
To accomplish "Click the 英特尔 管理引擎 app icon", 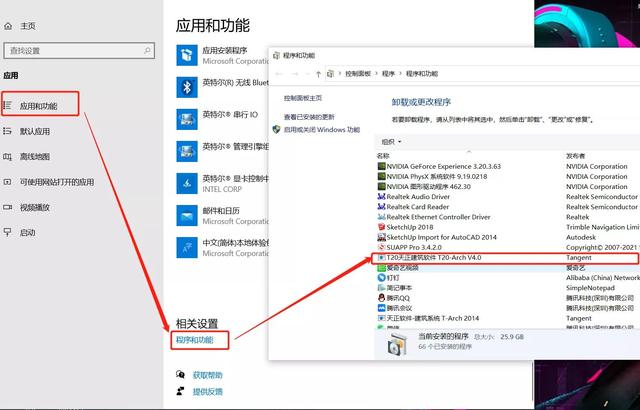I will [x=187, y=151].
